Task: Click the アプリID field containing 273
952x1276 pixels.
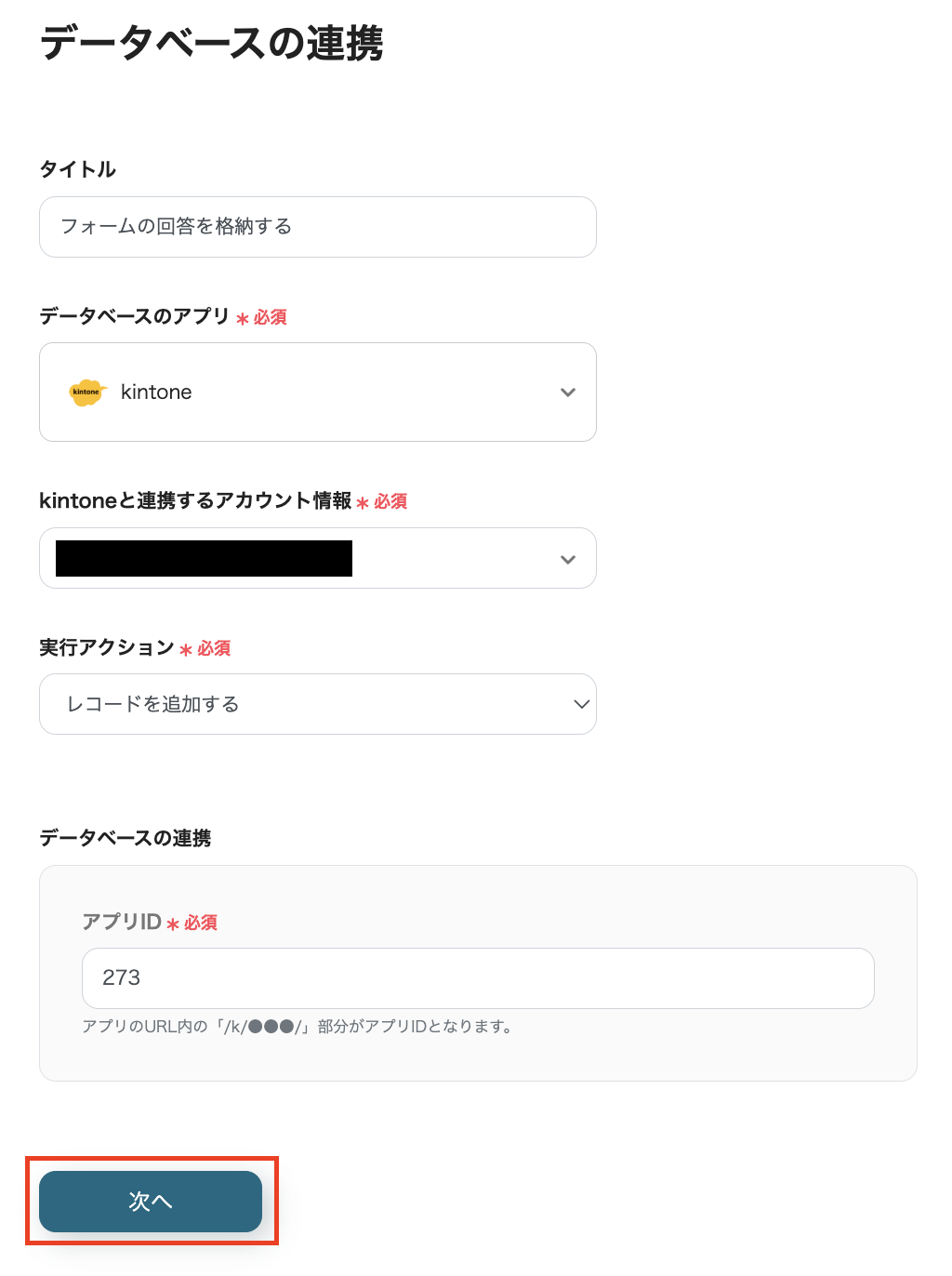Action: coord(478,978)
